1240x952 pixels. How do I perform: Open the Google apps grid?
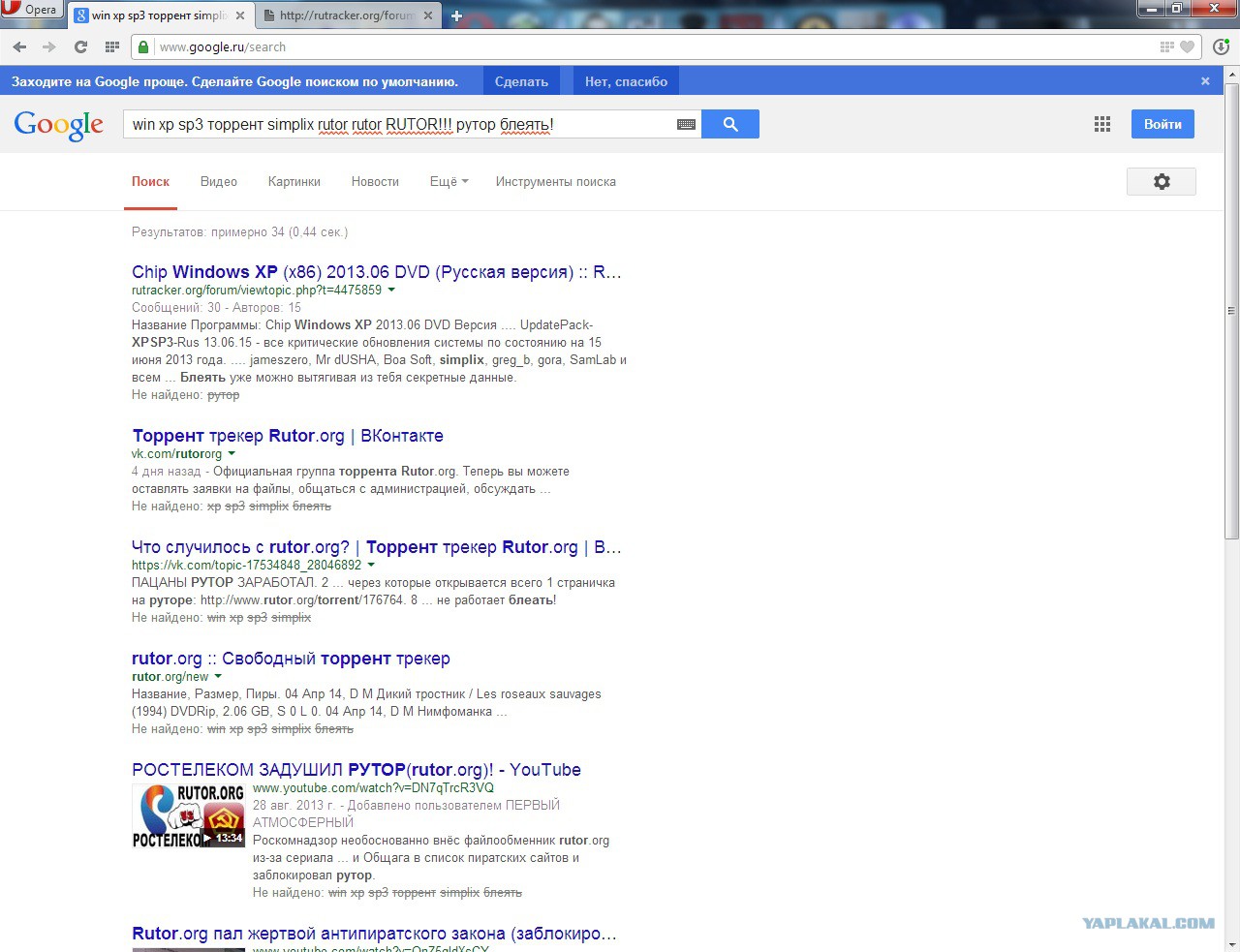tap(1102, 124)
